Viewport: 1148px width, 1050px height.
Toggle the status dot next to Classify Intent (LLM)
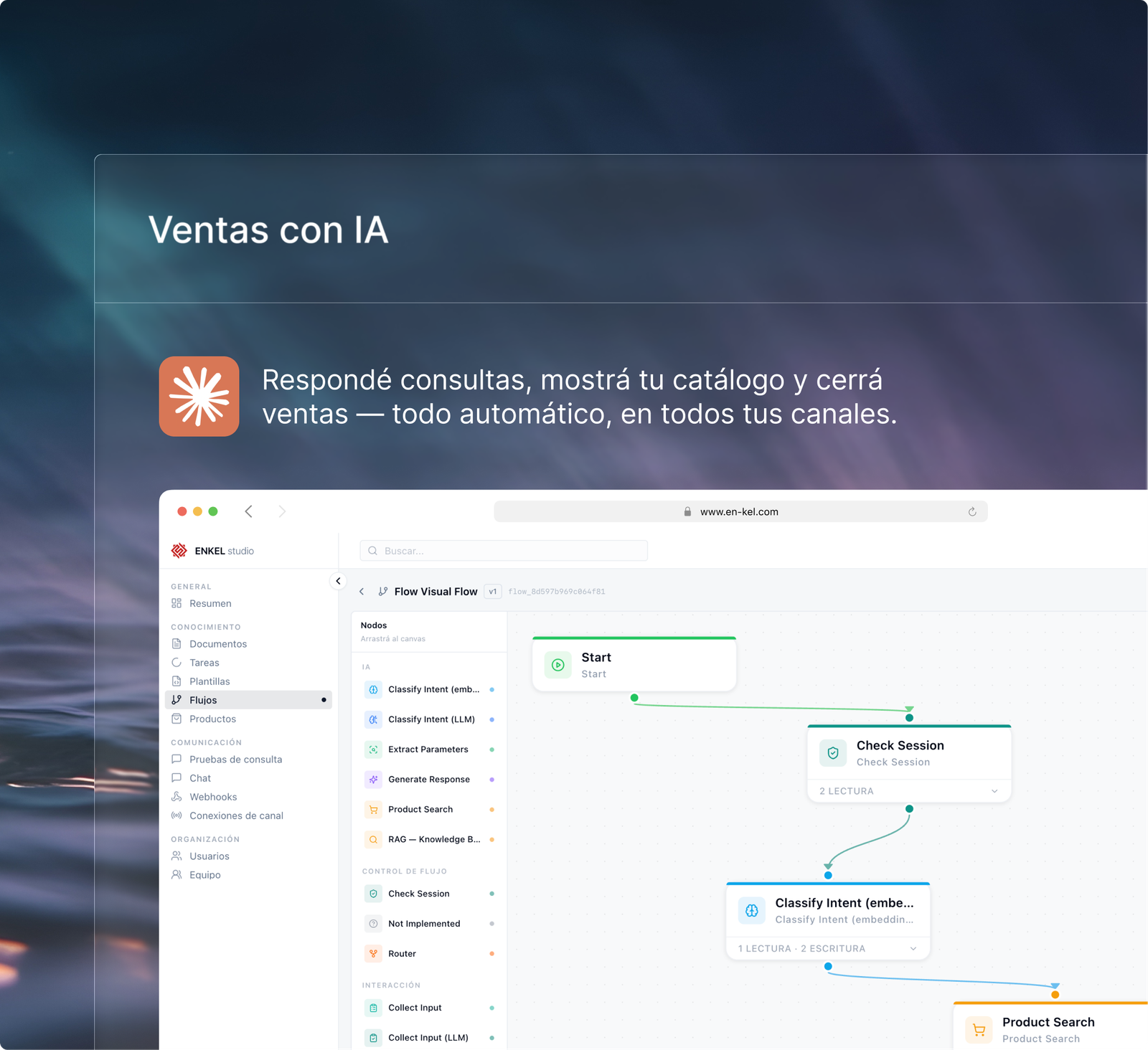coord(491,719)
